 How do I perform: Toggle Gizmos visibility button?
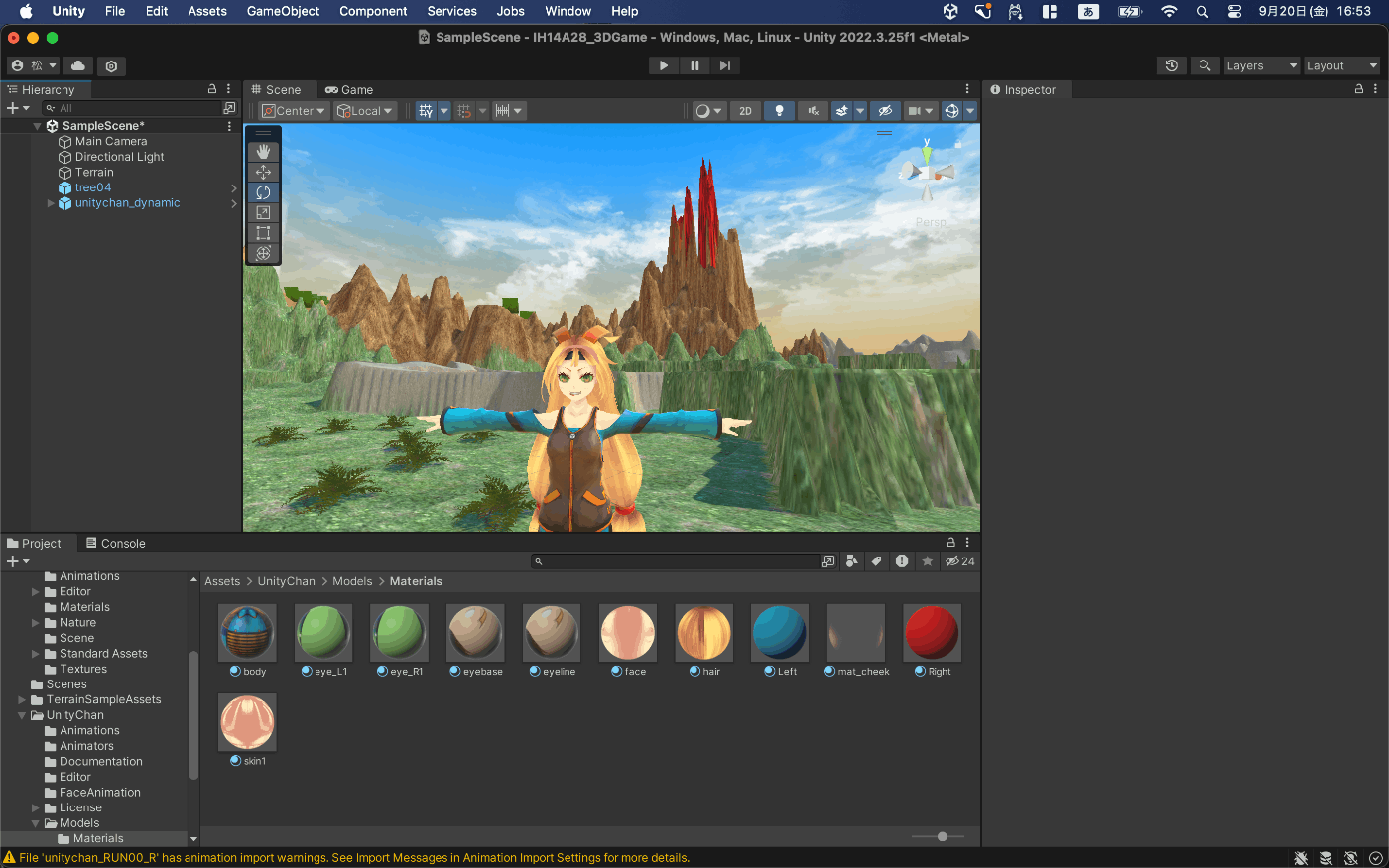coord(951,111)
